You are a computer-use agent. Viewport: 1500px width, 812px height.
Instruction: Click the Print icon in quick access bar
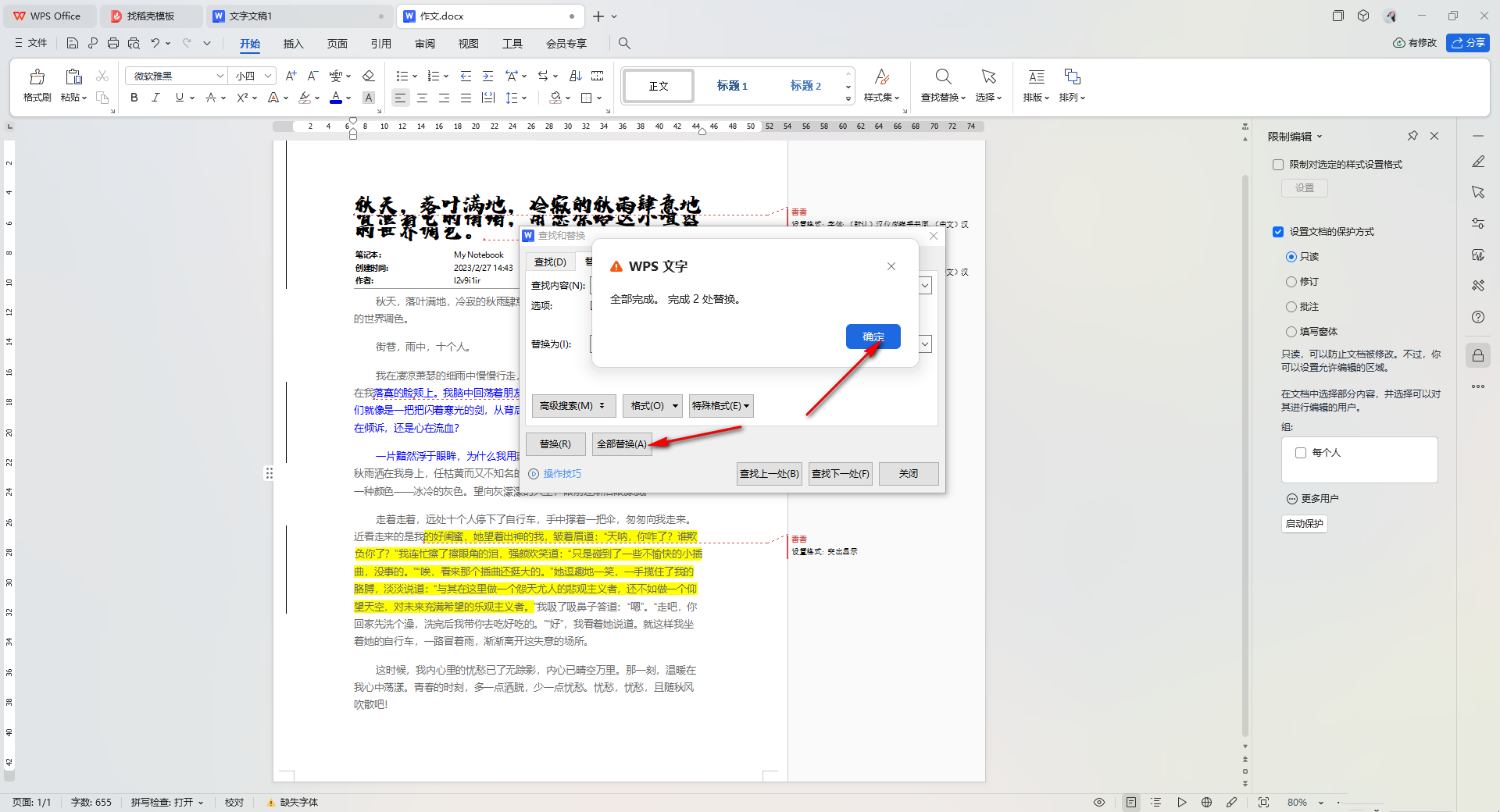pyautogui.click(x=113, y=43)
